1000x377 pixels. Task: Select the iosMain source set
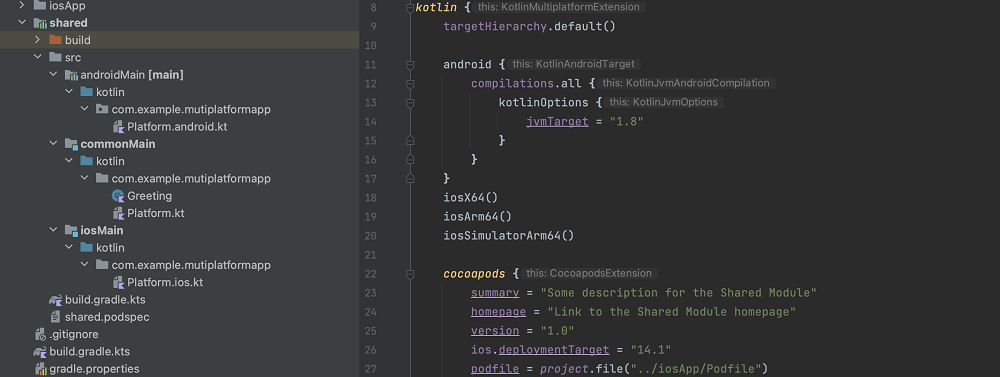click(x=102, y=230)
